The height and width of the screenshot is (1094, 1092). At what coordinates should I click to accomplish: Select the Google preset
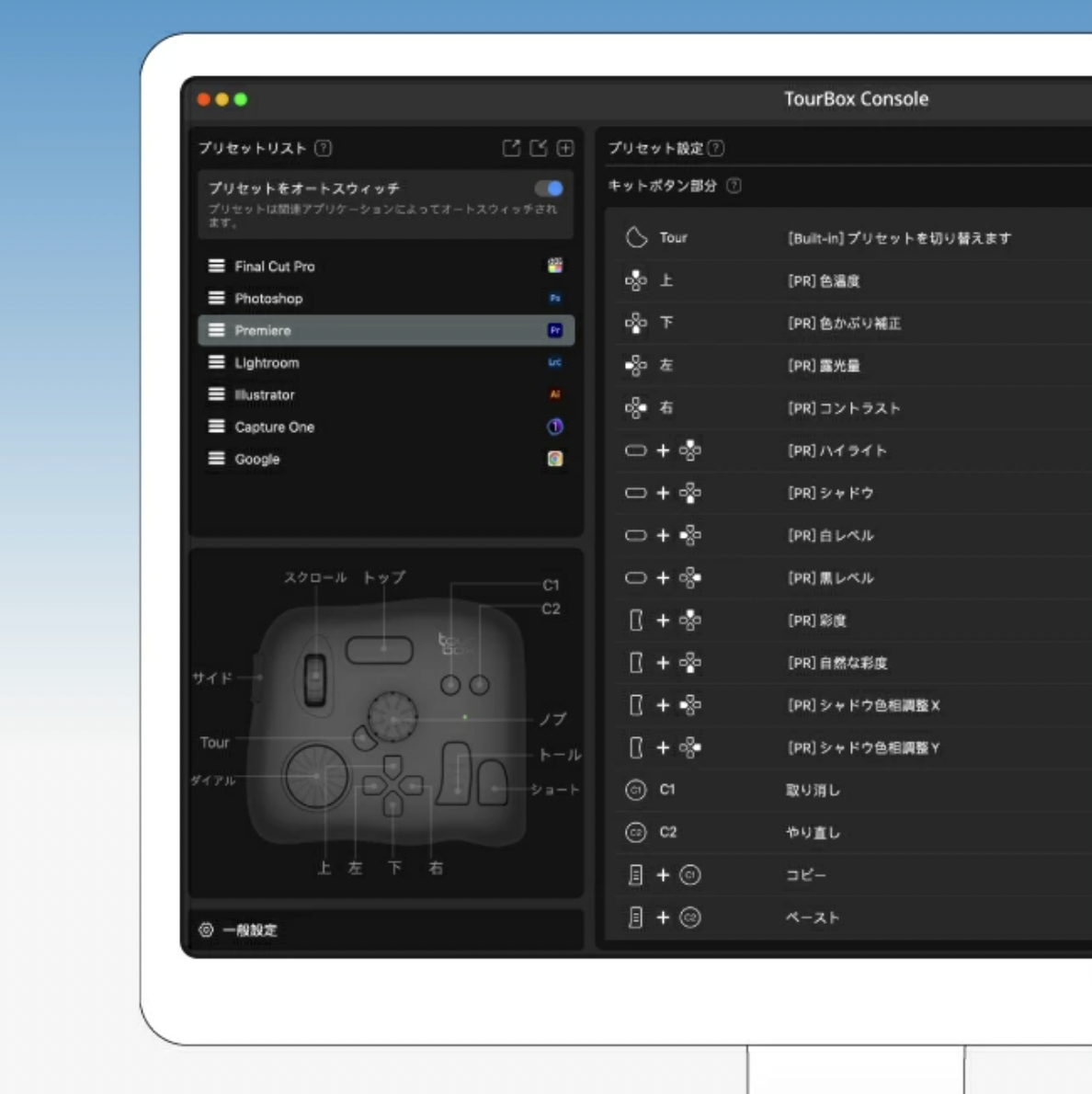point(386,459)
